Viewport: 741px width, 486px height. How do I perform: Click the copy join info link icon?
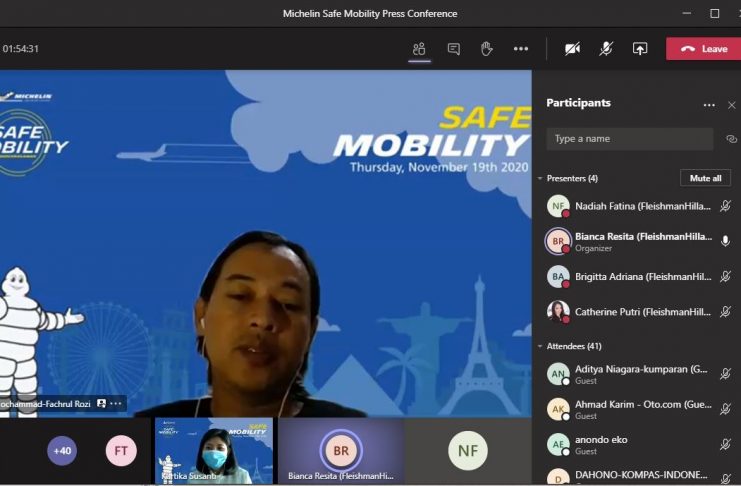pyautogui.click(x=731, y=139)
